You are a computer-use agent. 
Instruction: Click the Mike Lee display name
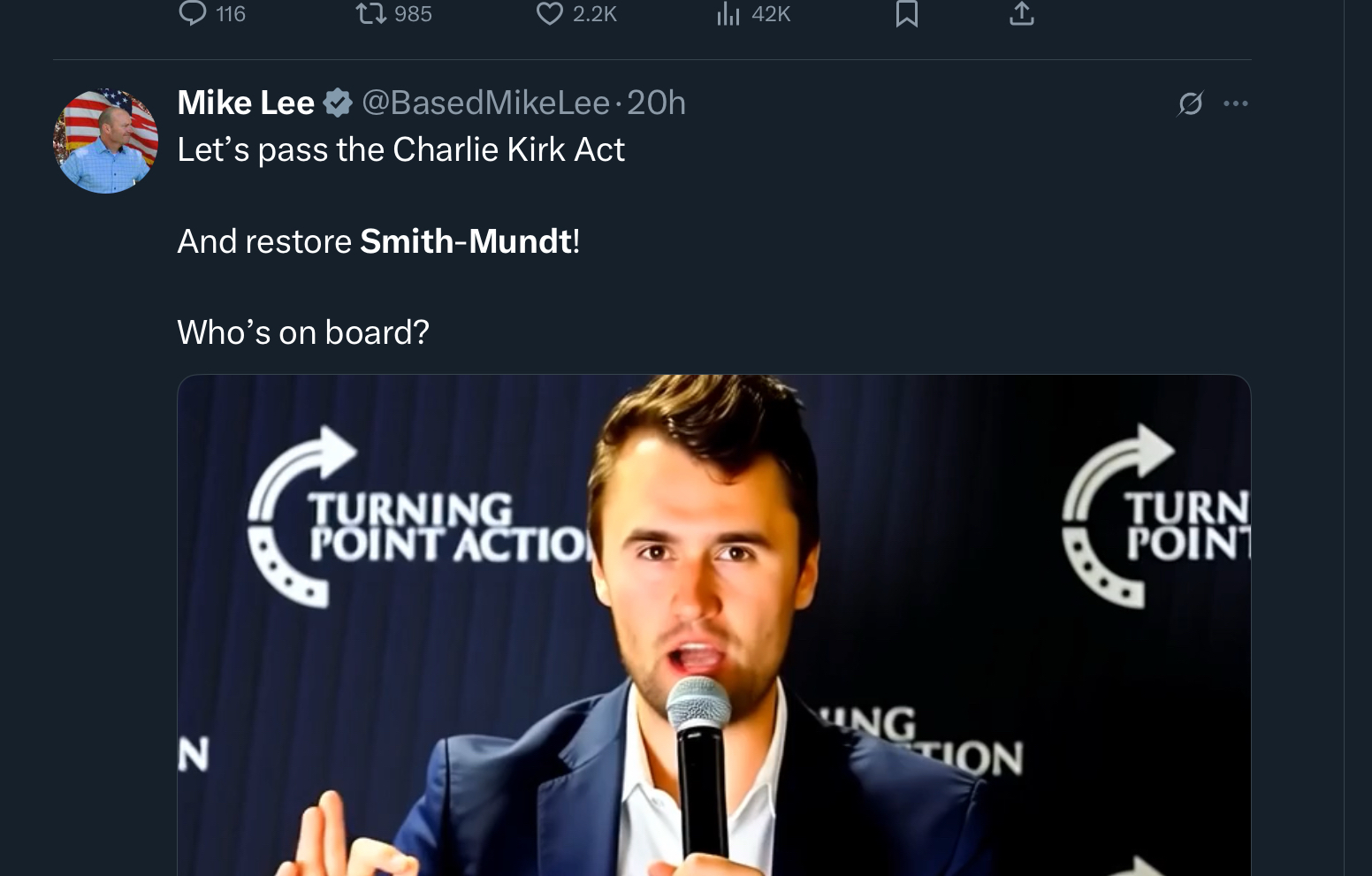point(246,103)
